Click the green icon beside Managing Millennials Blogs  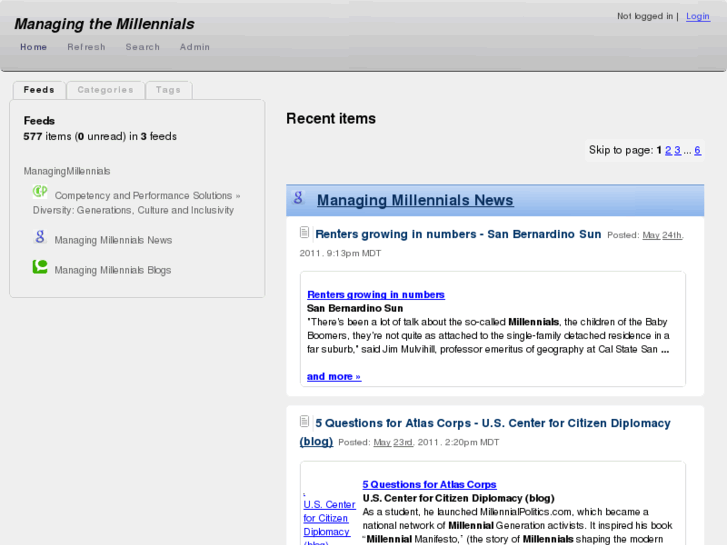click(40, 267)
